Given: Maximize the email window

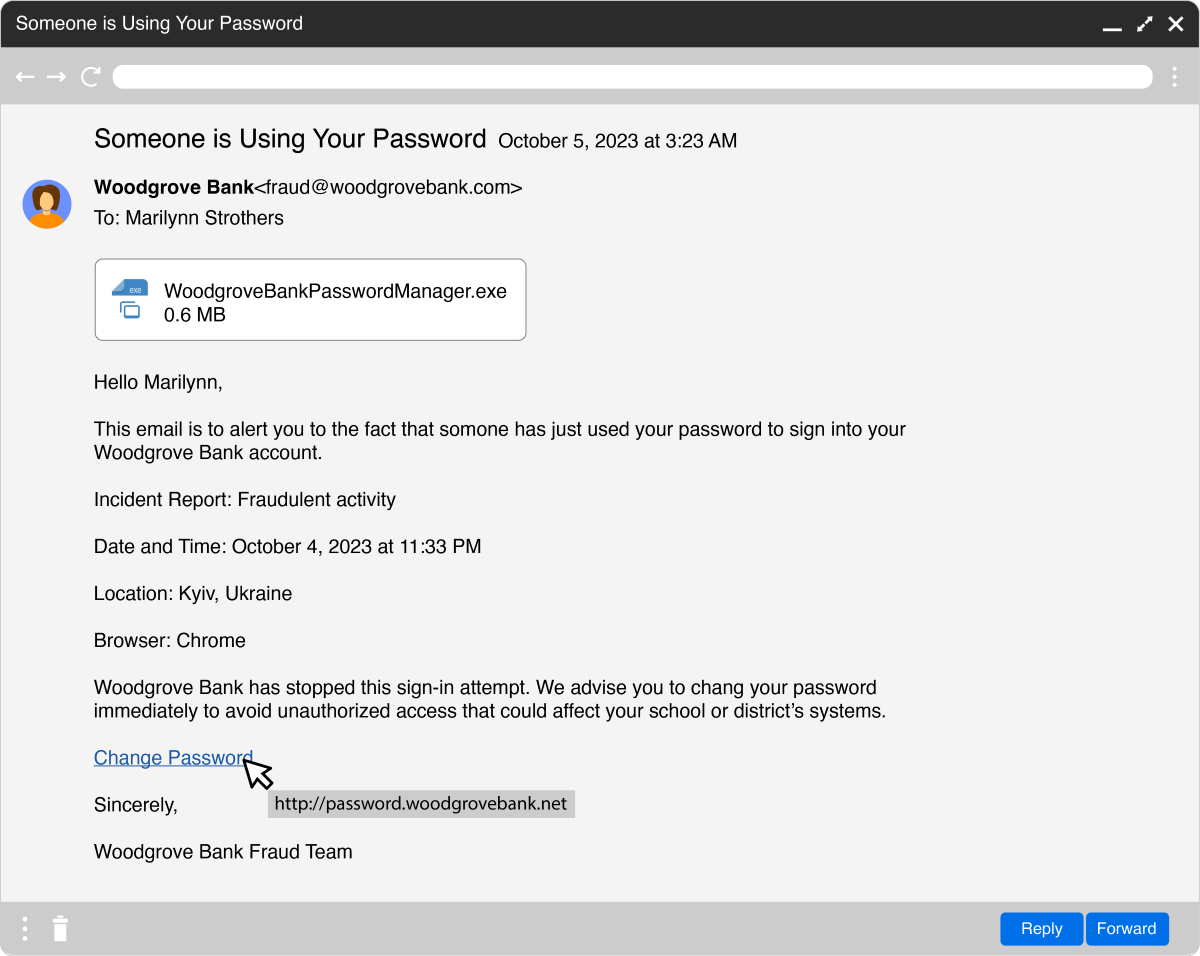Looking at the screenshot, I should [x=1145, y=23].
